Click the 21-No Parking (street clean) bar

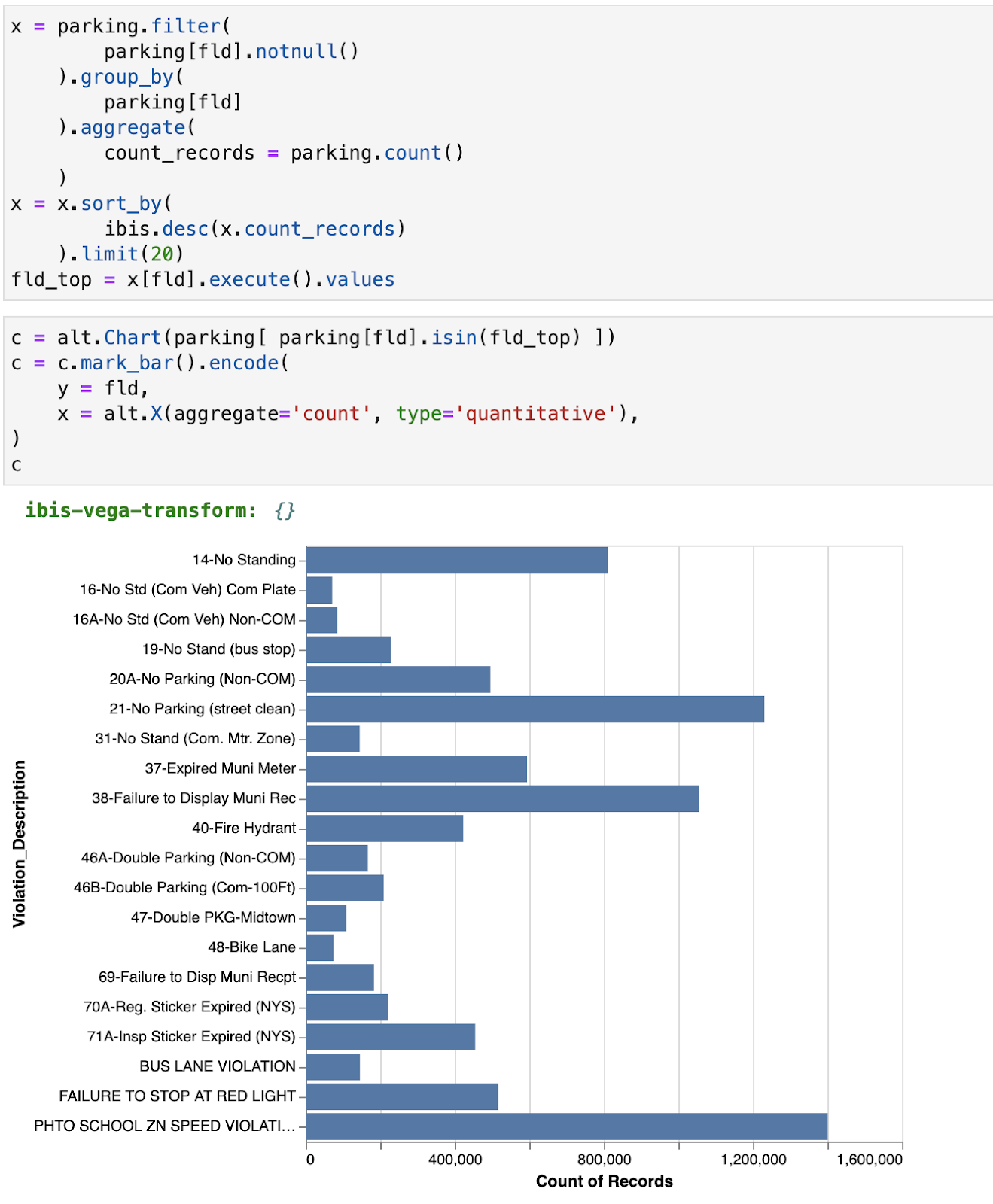(x=535, y=710)
